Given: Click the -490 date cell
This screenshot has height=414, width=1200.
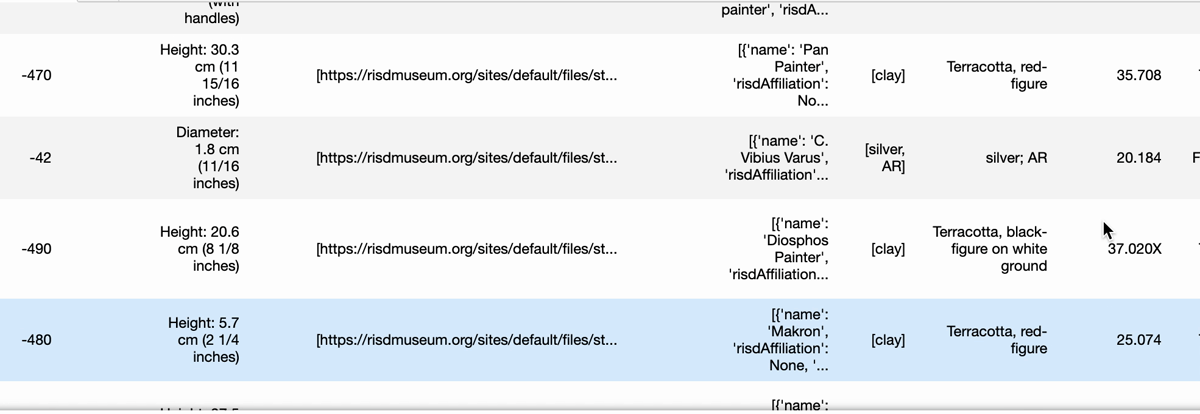Looking at the screenshot, I should [37, 249].
